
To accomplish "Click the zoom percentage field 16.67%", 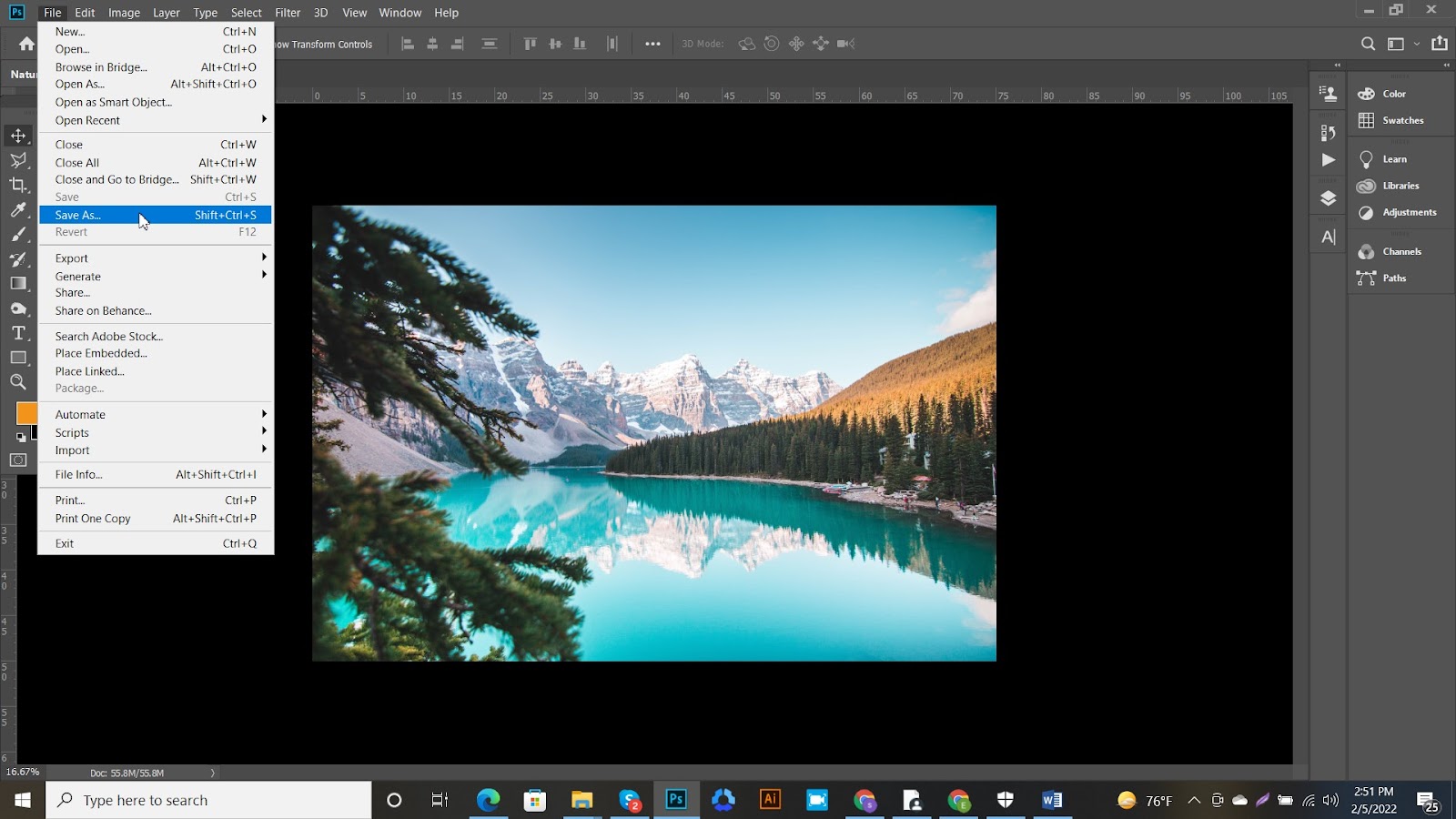I will tap(23, 773).
